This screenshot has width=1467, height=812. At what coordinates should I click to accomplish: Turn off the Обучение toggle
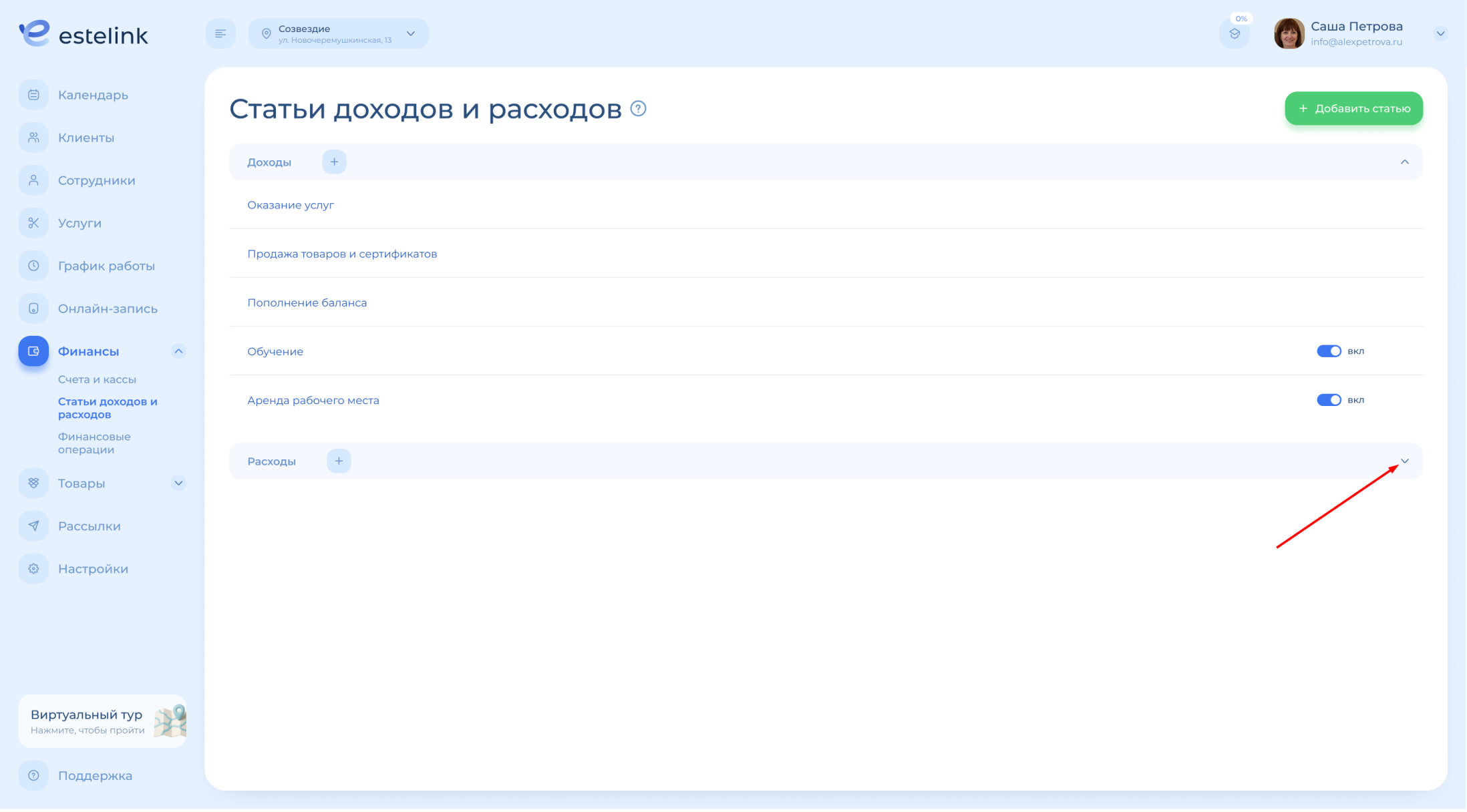click(1329, 351)
